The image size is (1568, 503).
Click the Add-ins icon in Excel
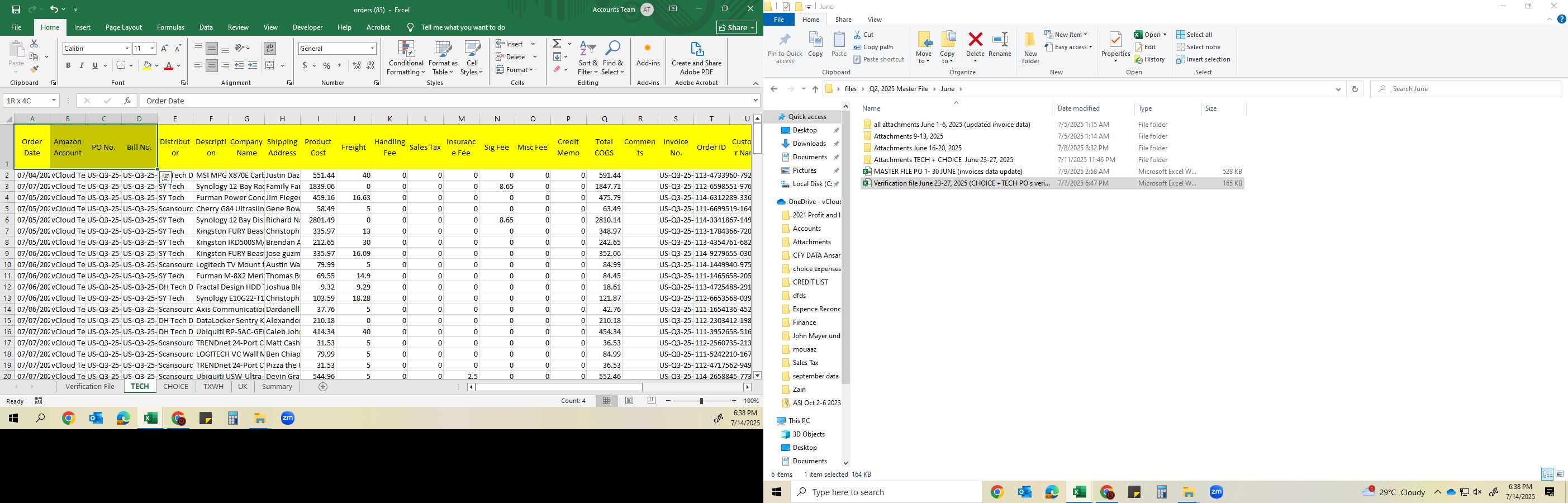[x=648, y=55]
